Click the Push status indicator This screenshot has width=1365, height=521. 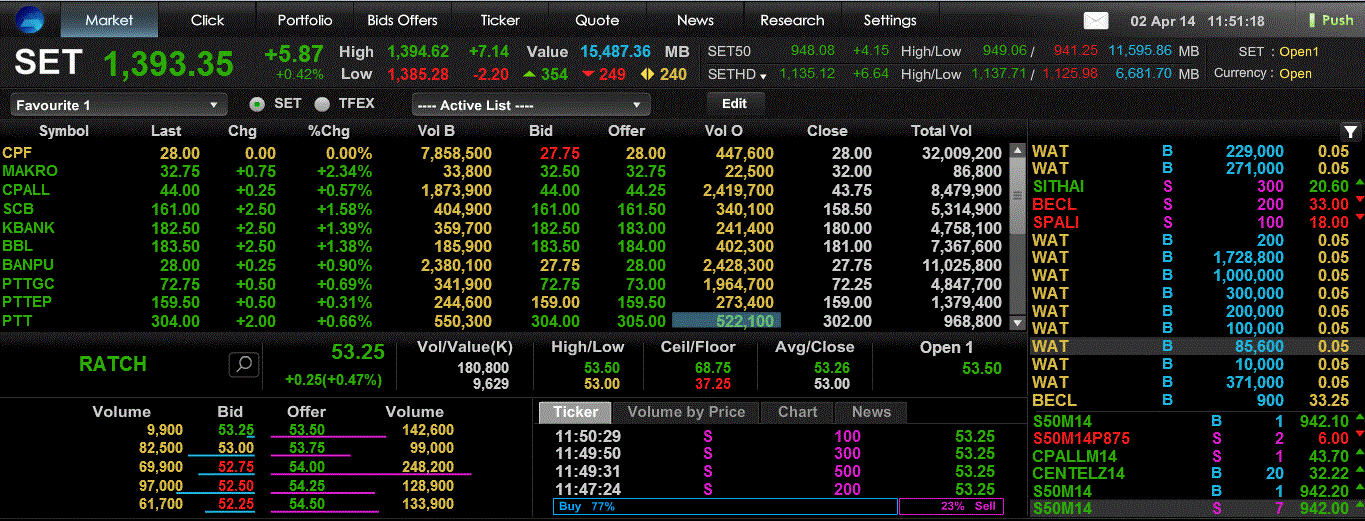point(1331,20)
